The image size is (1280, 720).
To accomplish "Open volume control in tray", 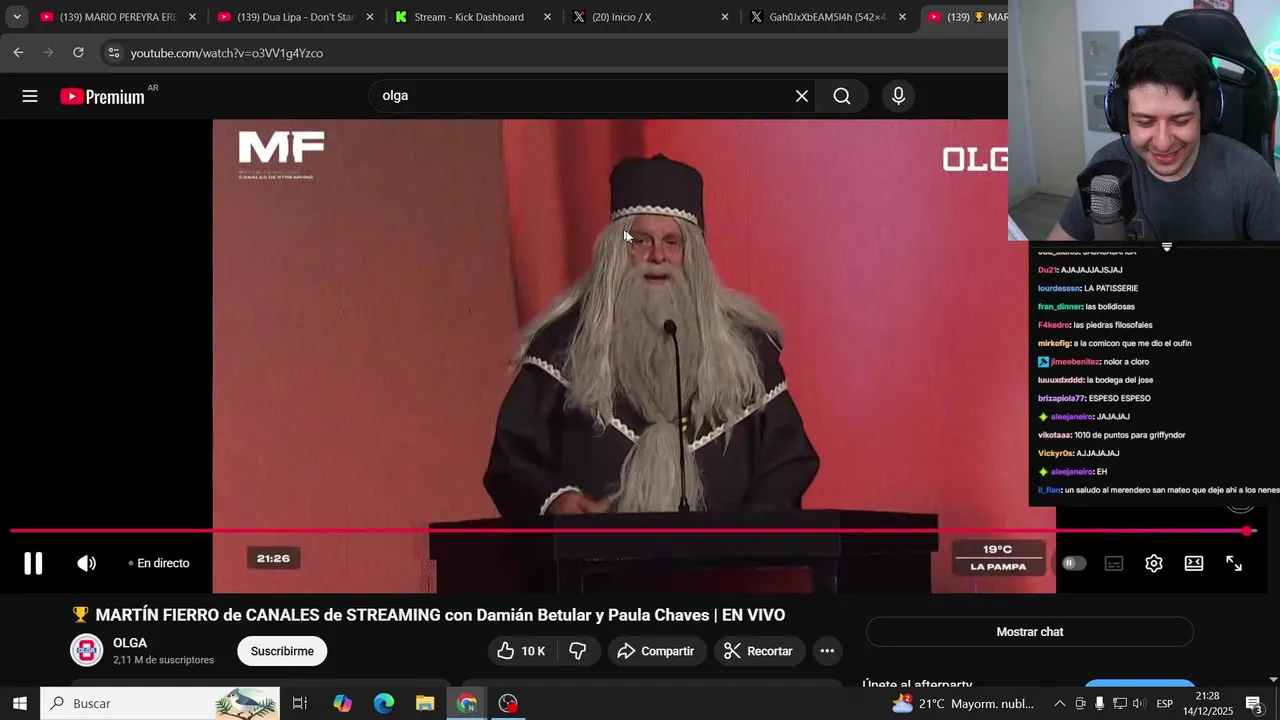I will [1138, 704].
